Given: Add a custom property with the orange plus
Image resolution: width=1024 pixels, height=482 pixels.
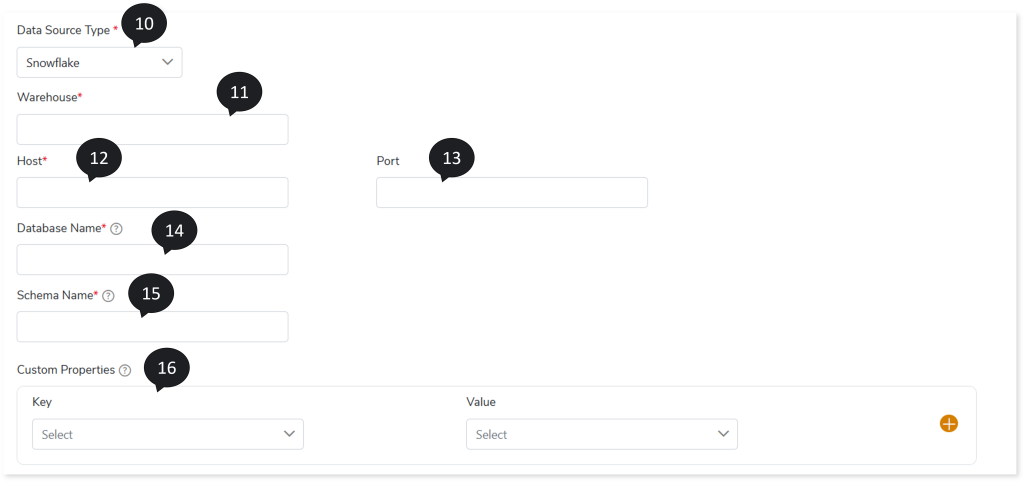Looking at the screenshot, I should click(949, 424).
